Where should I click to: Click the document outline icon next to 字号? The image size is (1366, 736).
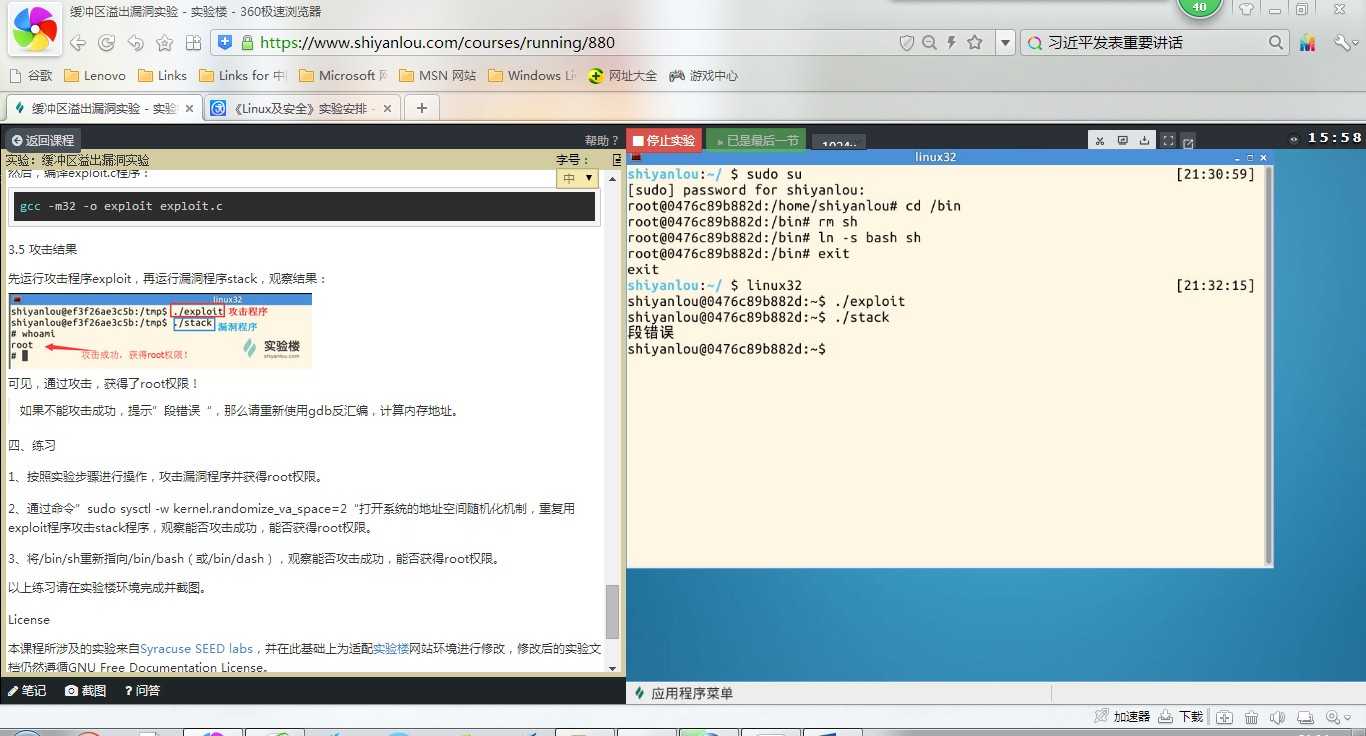pyautogui.click(x=617, y=160)
